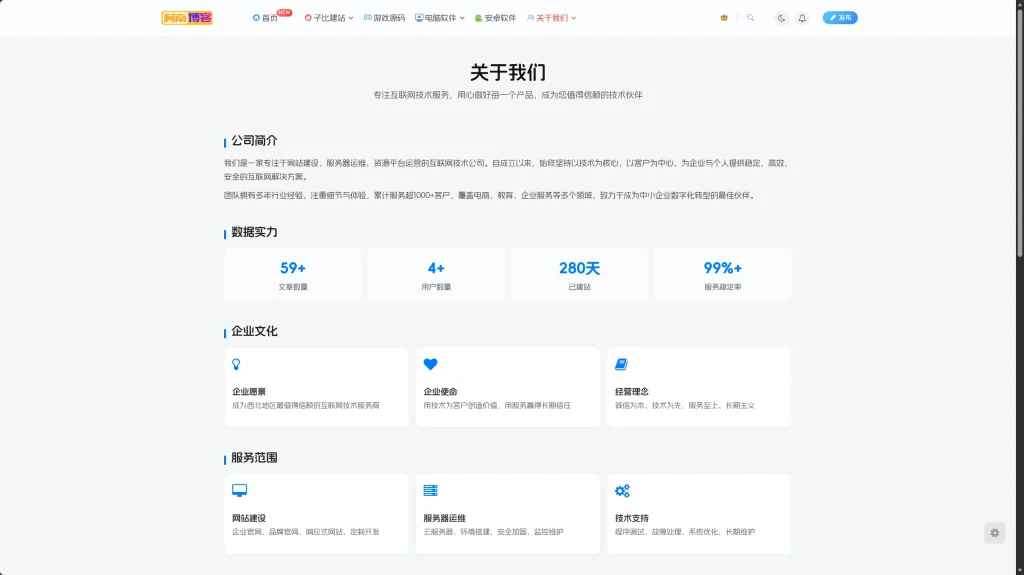Click the gears icon in 技术支持 card
Viewport: 1024px width, 575px height.
coord(622,491)
